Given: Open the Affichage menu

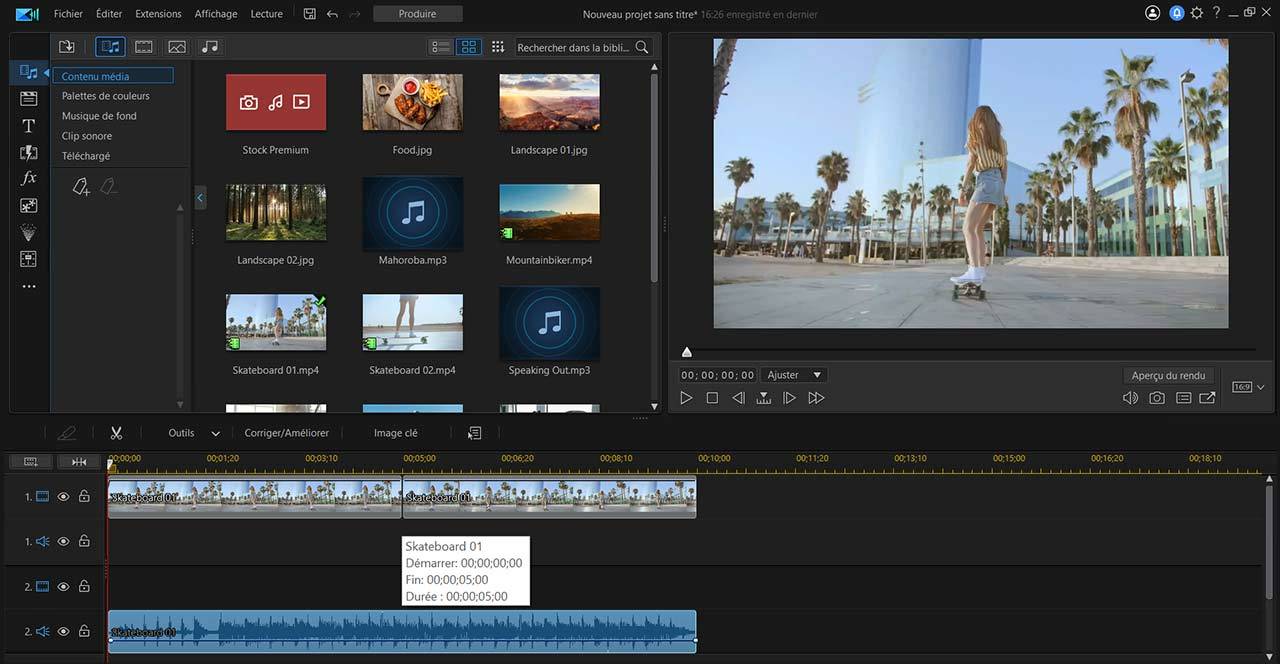Looking at the screenshot, I should 216,14.
